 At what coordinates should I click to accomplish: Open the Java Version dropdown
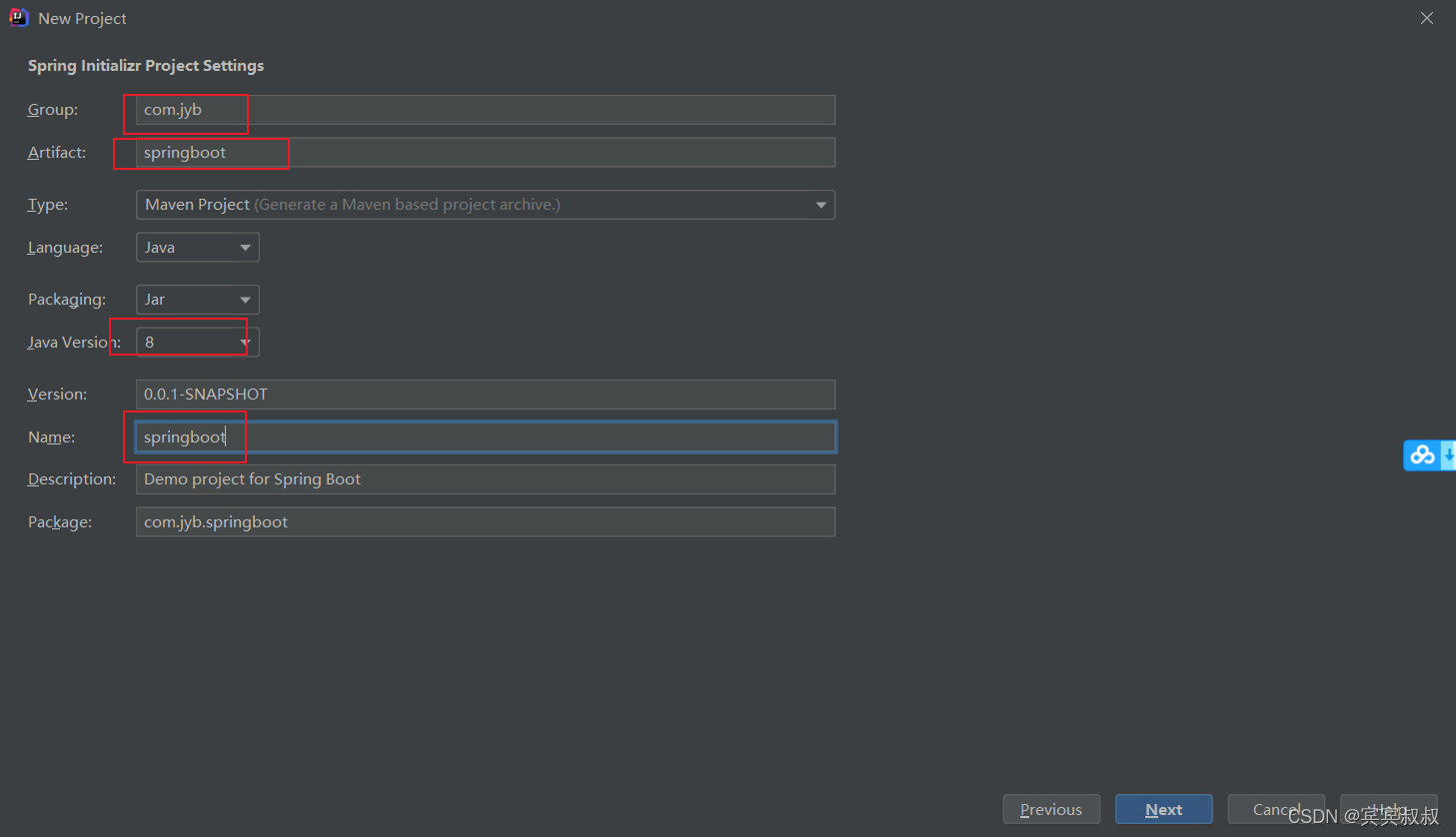point(198,343)
